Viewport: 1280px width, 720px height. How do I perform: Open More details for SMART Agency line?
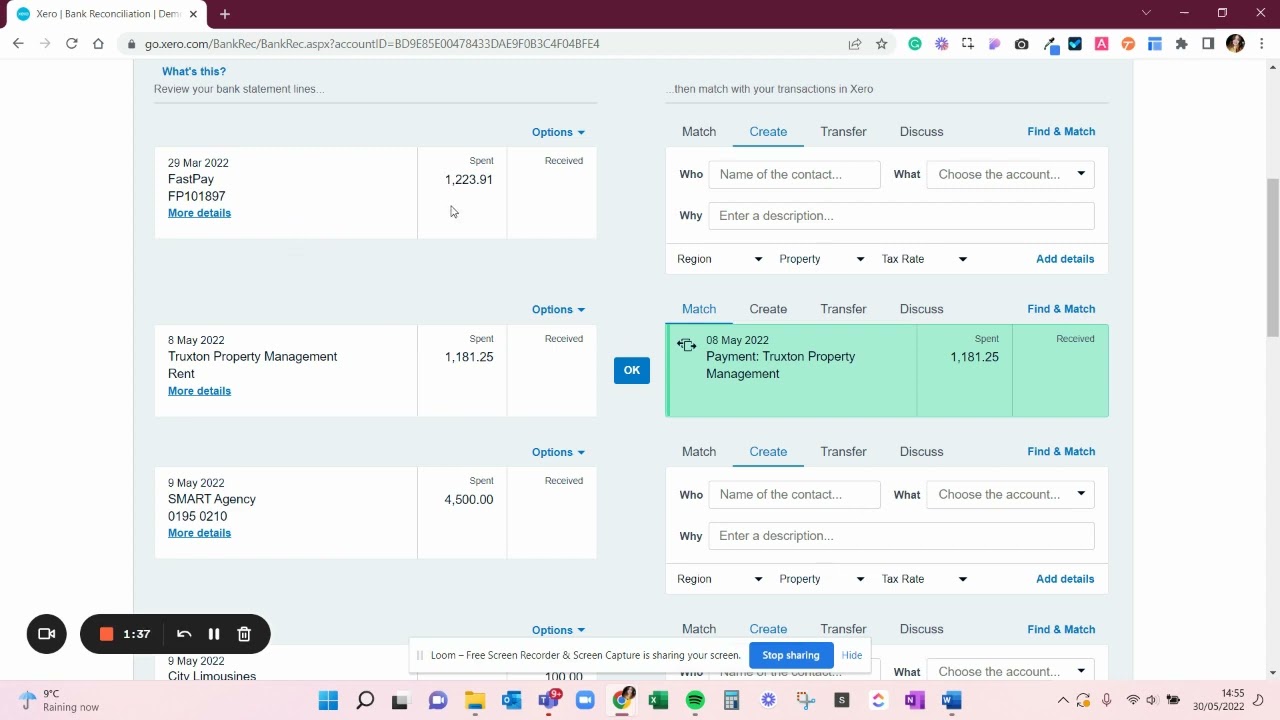point(199,533)
